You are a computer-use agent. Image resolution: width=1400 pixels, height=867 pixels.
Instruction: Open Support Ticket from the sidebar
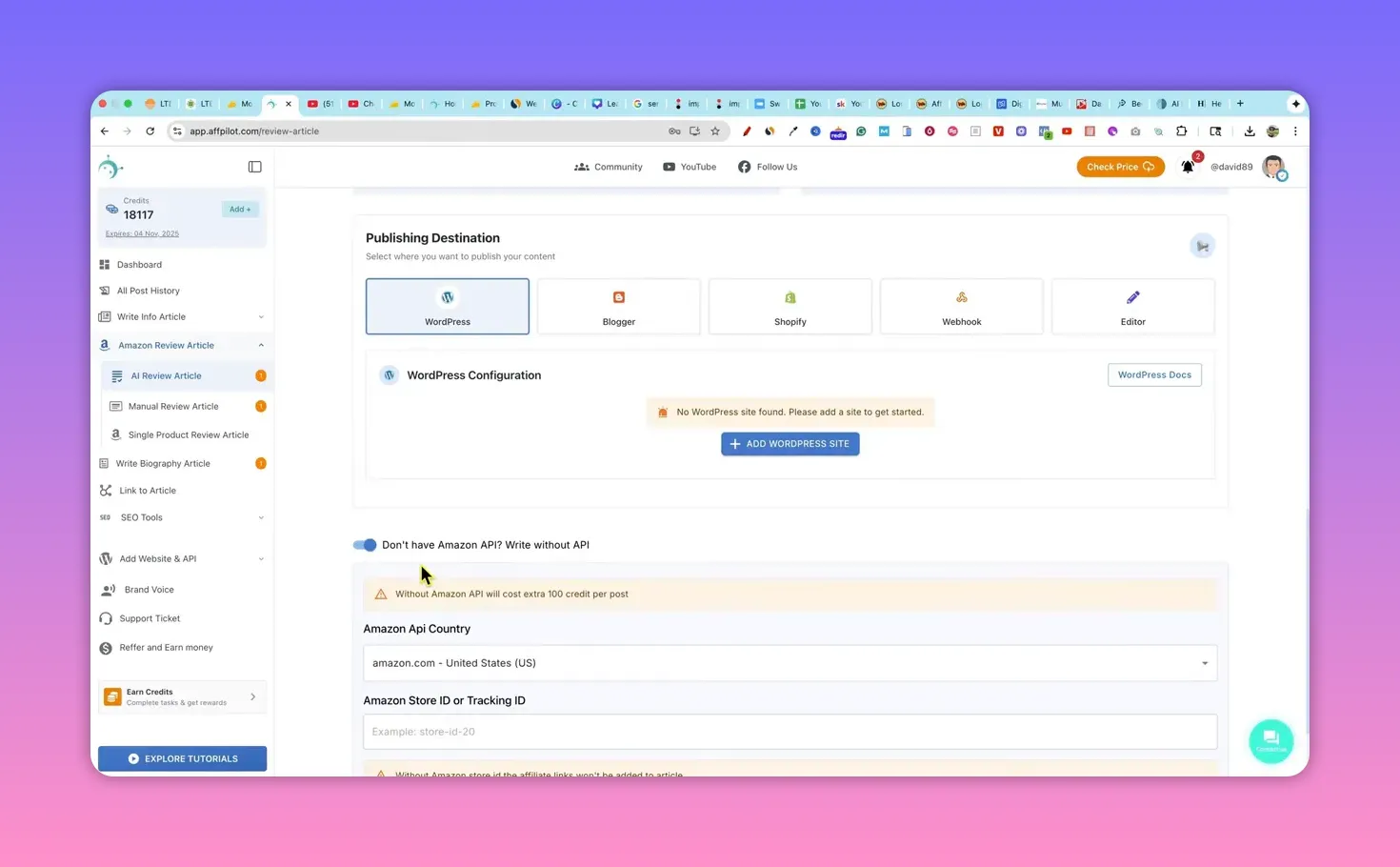tap(149, 617)
